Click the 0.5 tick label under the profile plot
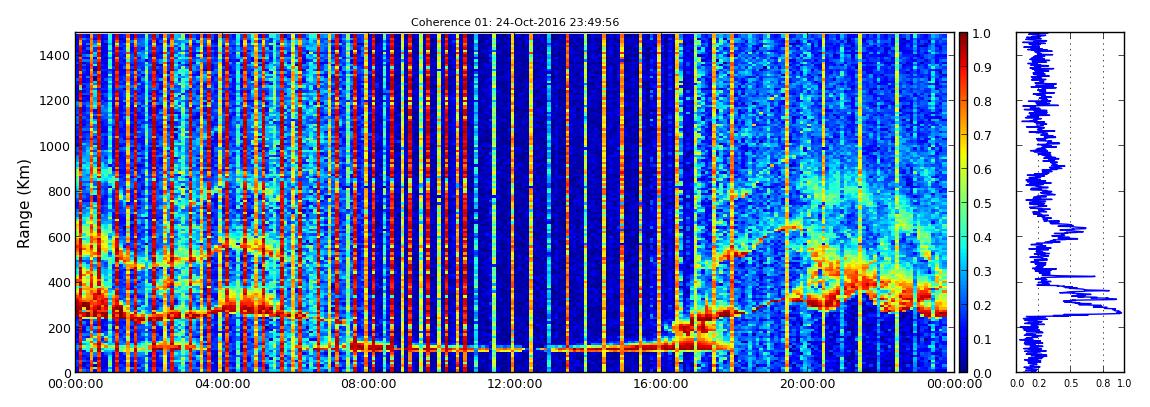The width and height of the screenshot is (1150, 407). pyautogui.click(x=1071, y=384)
